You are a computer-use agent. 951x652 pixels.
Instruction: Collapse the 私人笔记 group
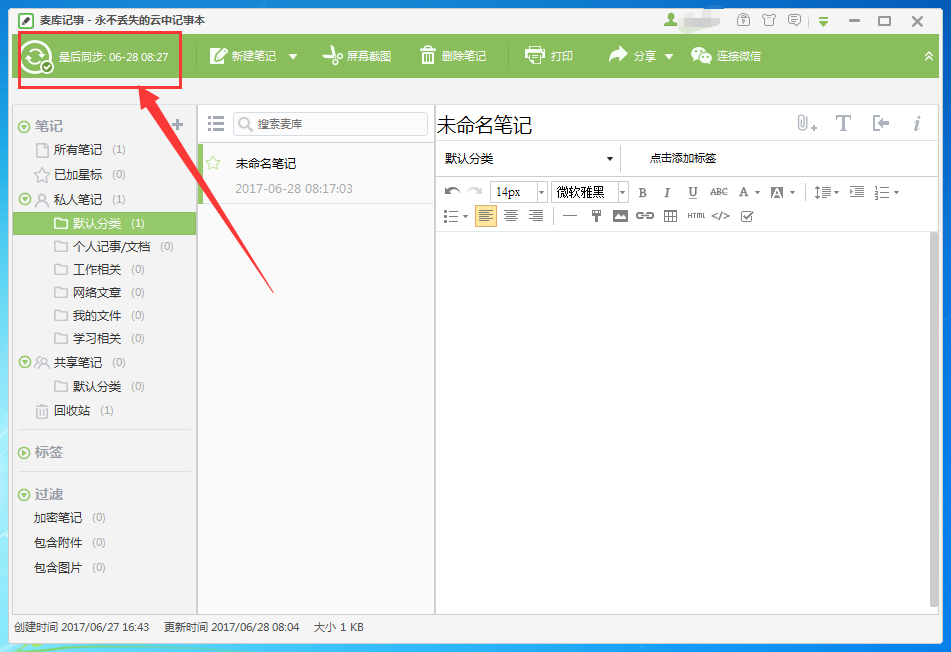tap(25, 199)
